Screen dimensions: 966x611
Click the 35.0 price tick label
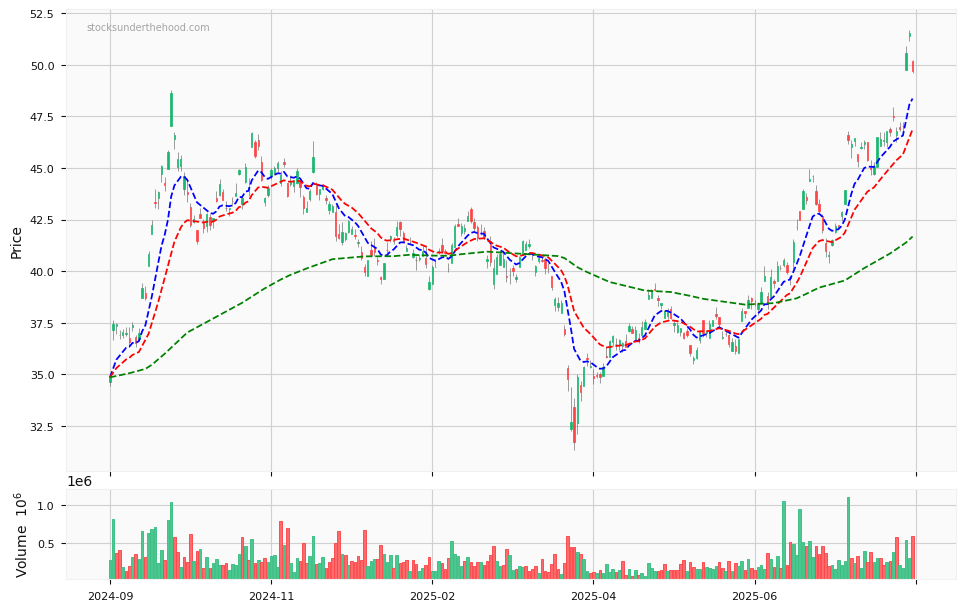pos(41,375)
